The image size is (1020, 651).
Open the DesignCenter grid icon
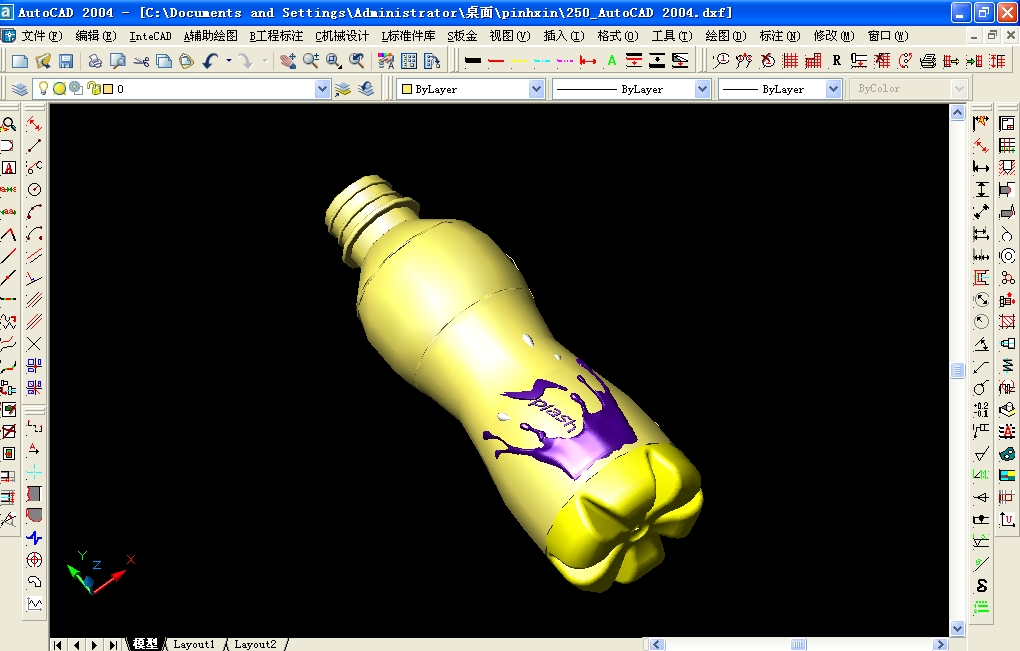[409, 61]
